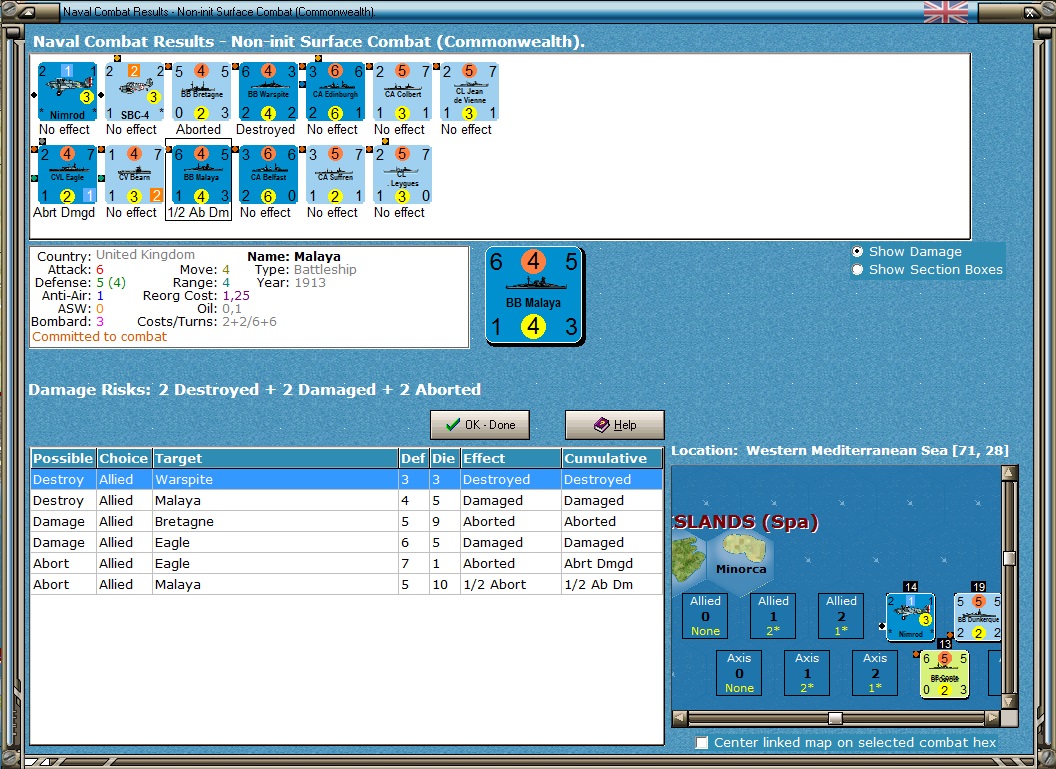This screenshot has height=769, width=1056.
Task: Click the map horizontal scrollbar left arrow
Action: point(680,718)
